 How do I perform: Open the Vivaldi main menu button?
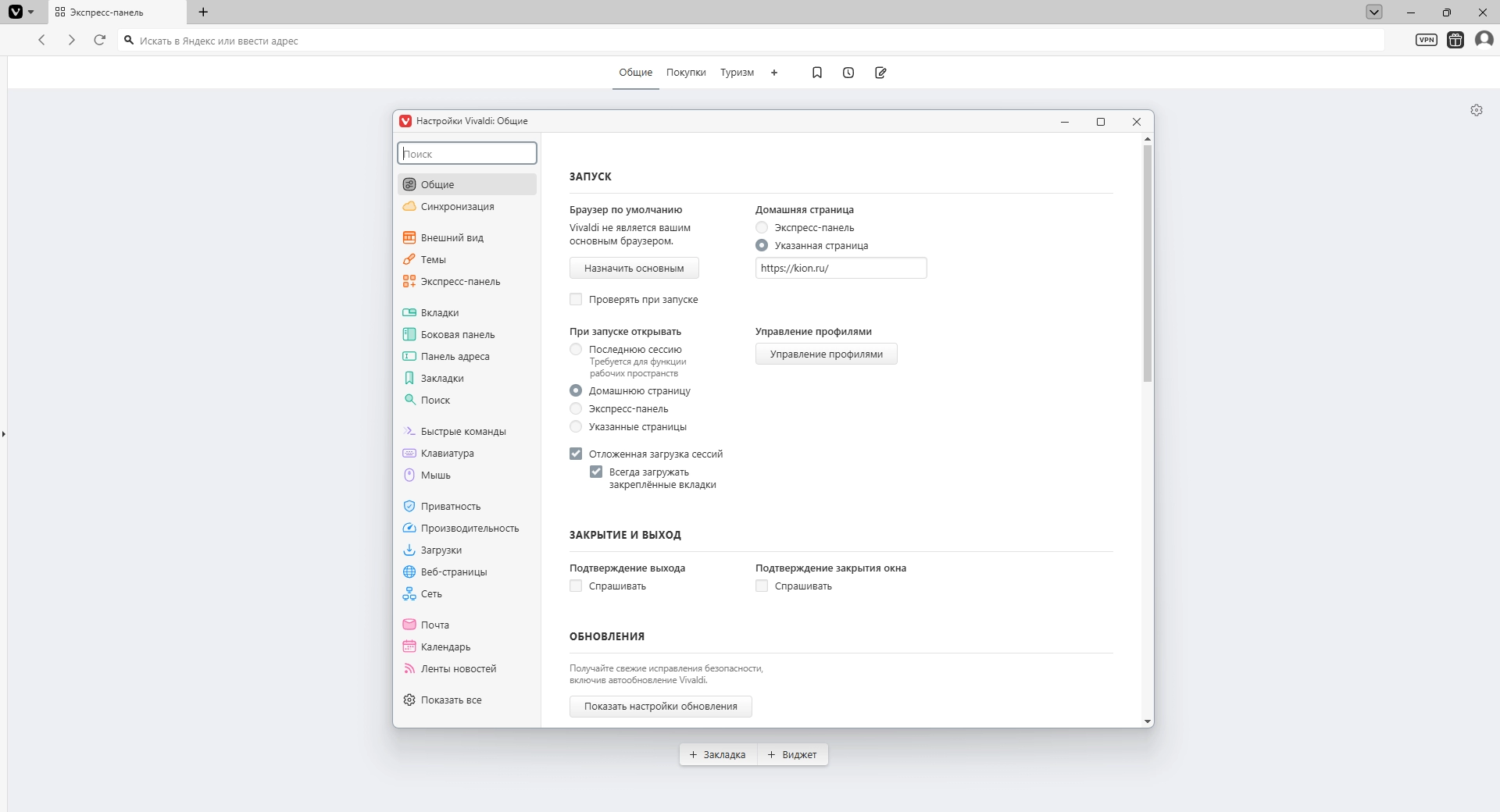click(21, 12)
